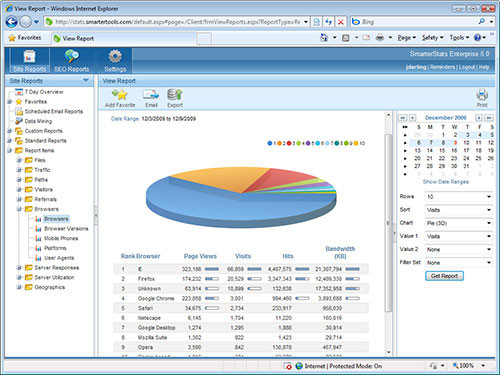Select December 9 in the calendar
This screenshot has width=500, height=375.
tap(455, 143)
